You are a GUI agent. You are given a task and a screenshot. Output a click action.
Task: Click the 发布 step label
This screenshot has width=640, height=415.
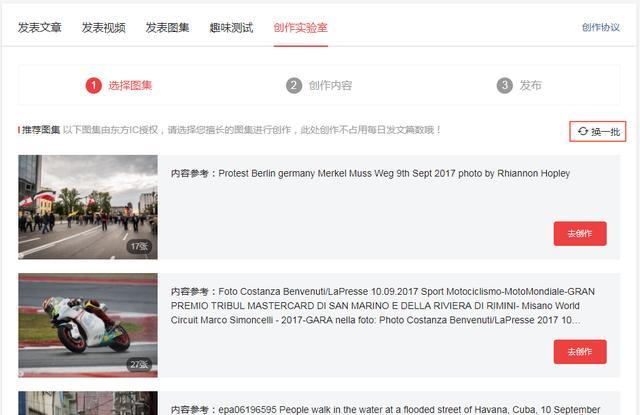(x=530, y=85)
